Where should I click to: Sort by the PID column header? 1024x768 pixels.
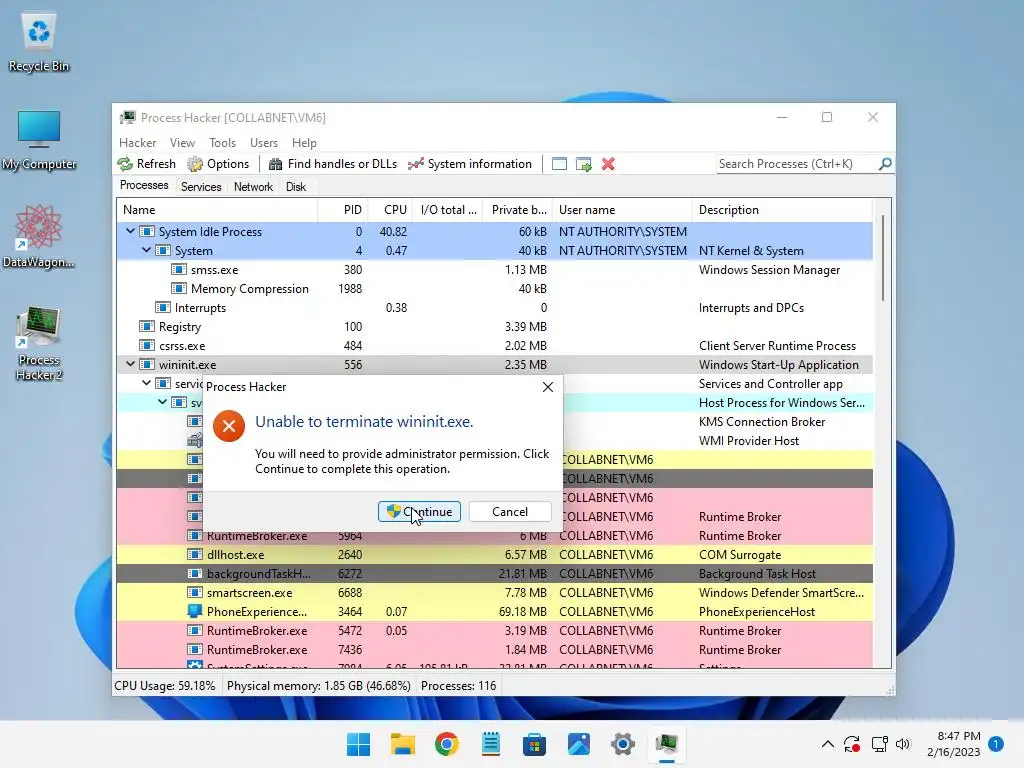[x=342, y=210]
